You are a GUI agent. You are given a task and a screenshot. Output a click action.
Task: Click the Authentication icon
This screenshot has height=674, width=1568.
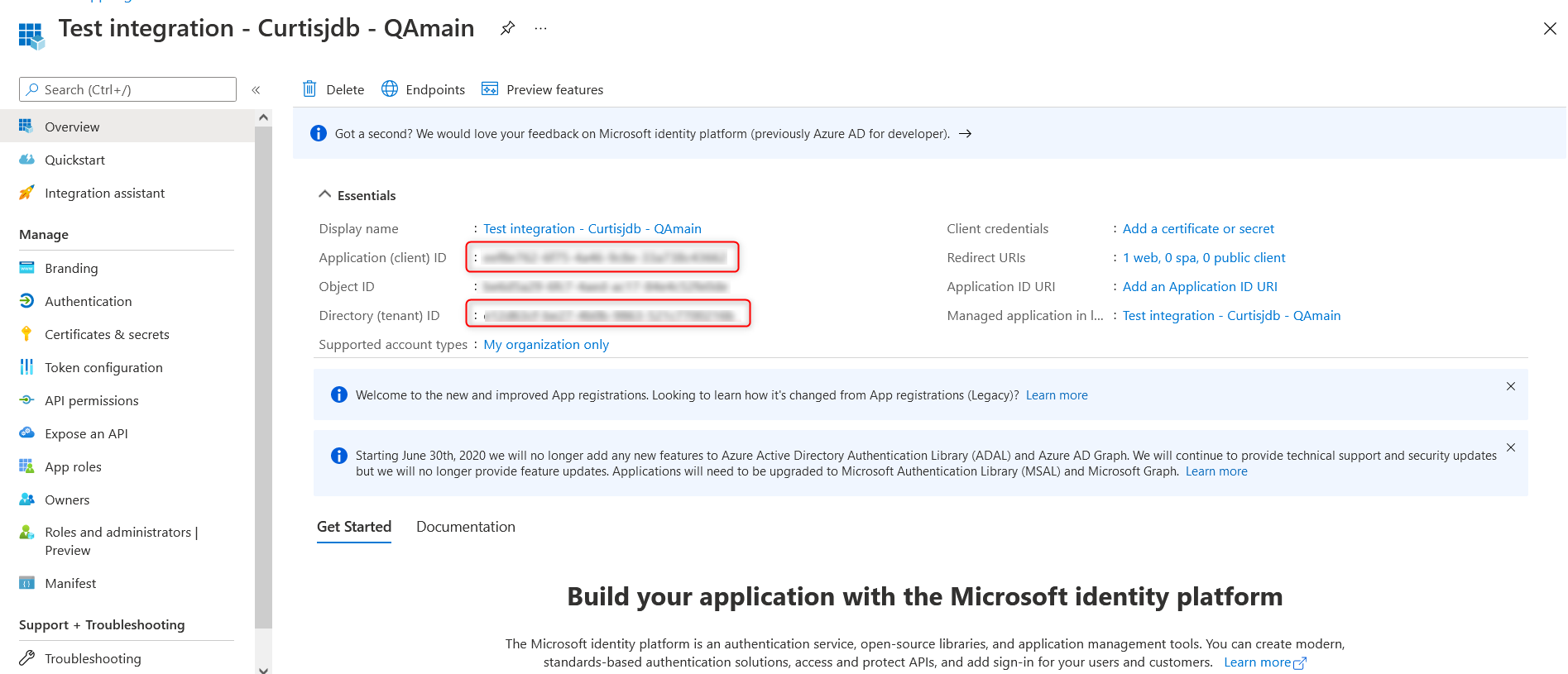coord(26,300)
